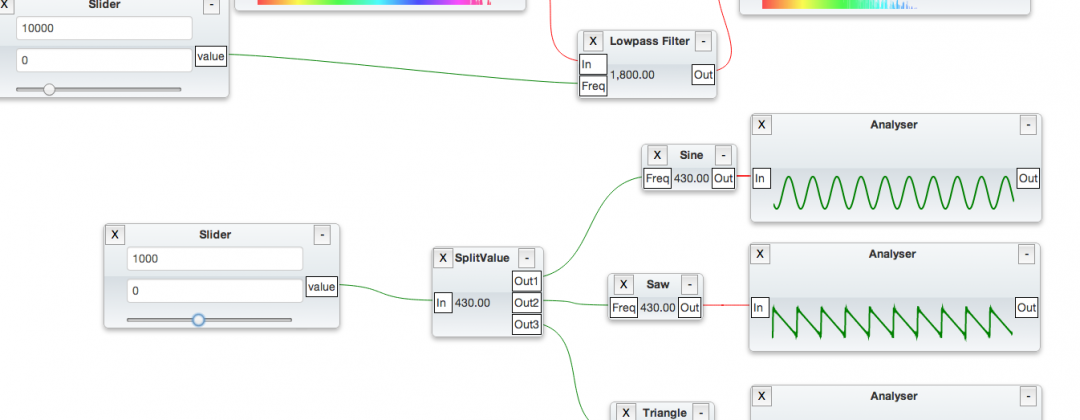Close the Lowpass Filter node with X
This screenshot has width=1080, height=420.
click(593, 41)
